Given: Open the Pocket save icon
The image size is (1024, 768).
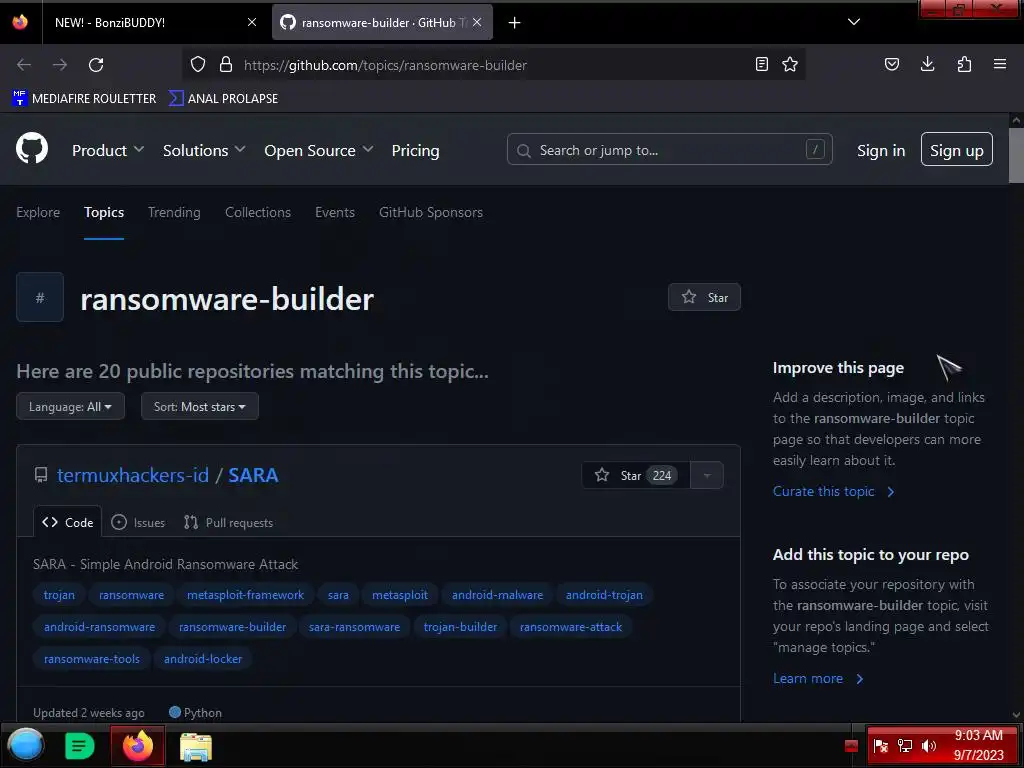Looking at the screenshot, I should click(891, 64).
